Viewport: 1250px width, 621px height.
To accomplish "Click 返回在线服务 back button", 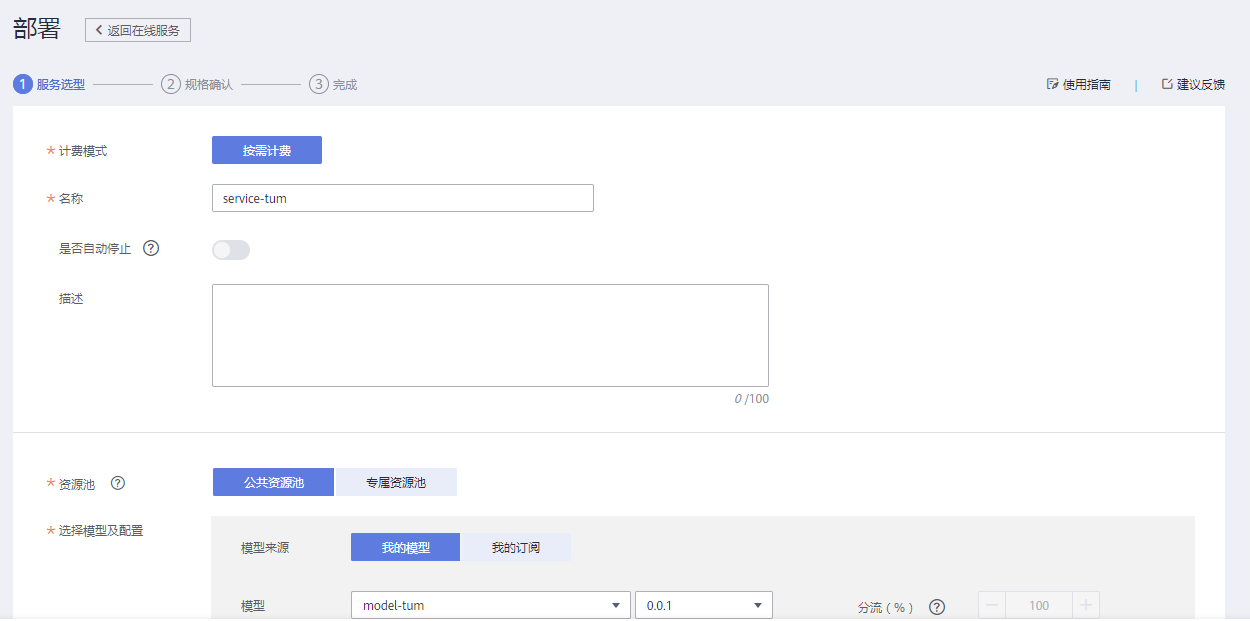I will (138, 30).
